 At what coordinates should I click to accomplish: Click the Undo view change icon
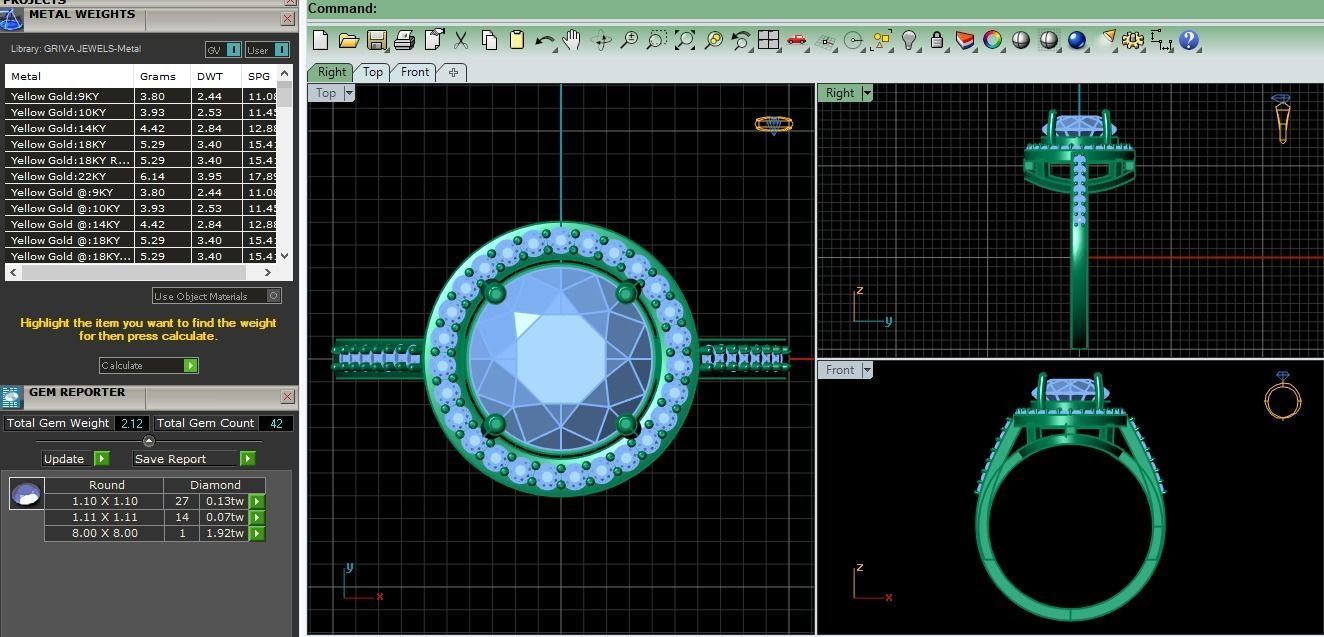point(741,40)
